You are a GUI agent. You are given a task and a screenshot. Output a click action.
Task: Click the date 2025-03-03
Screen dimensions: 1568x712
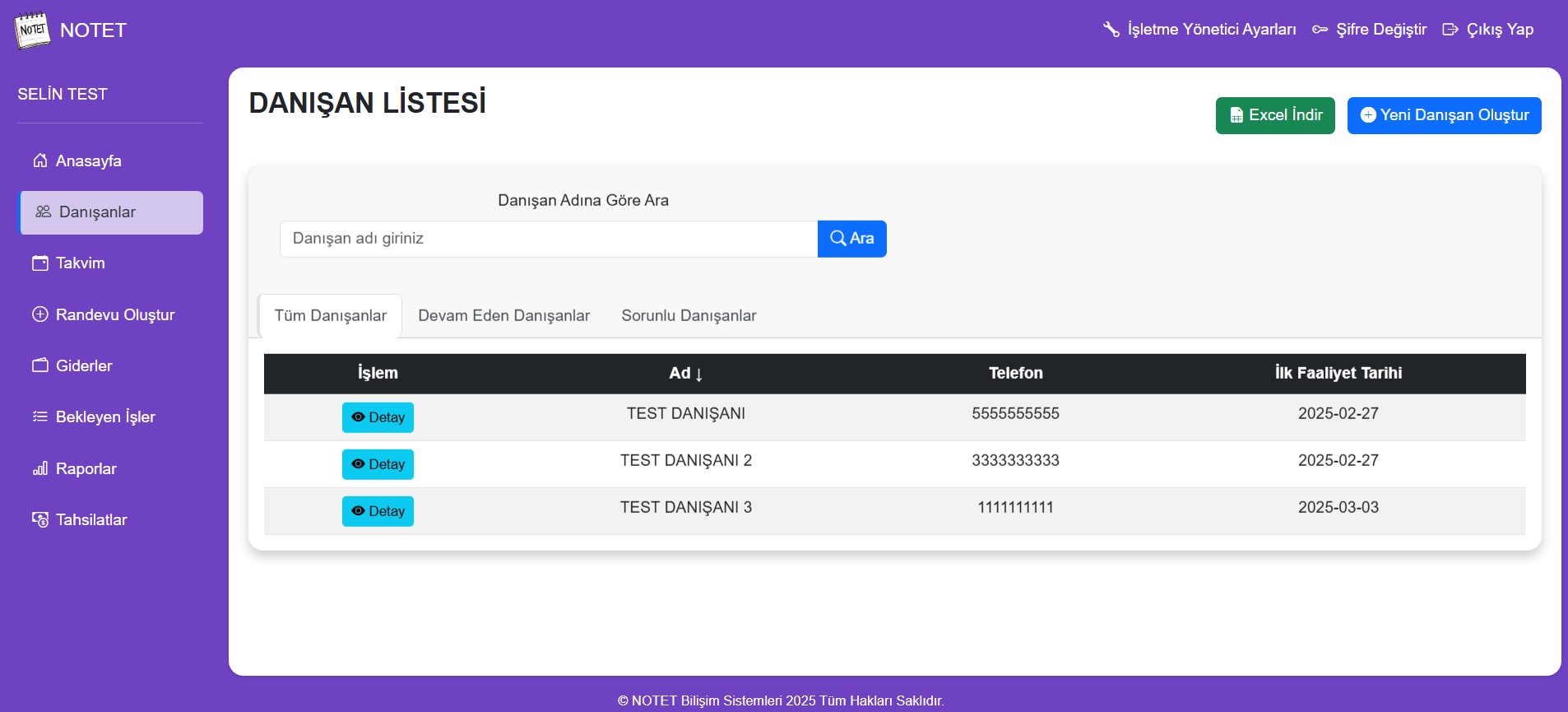(x=1338, y=507)
